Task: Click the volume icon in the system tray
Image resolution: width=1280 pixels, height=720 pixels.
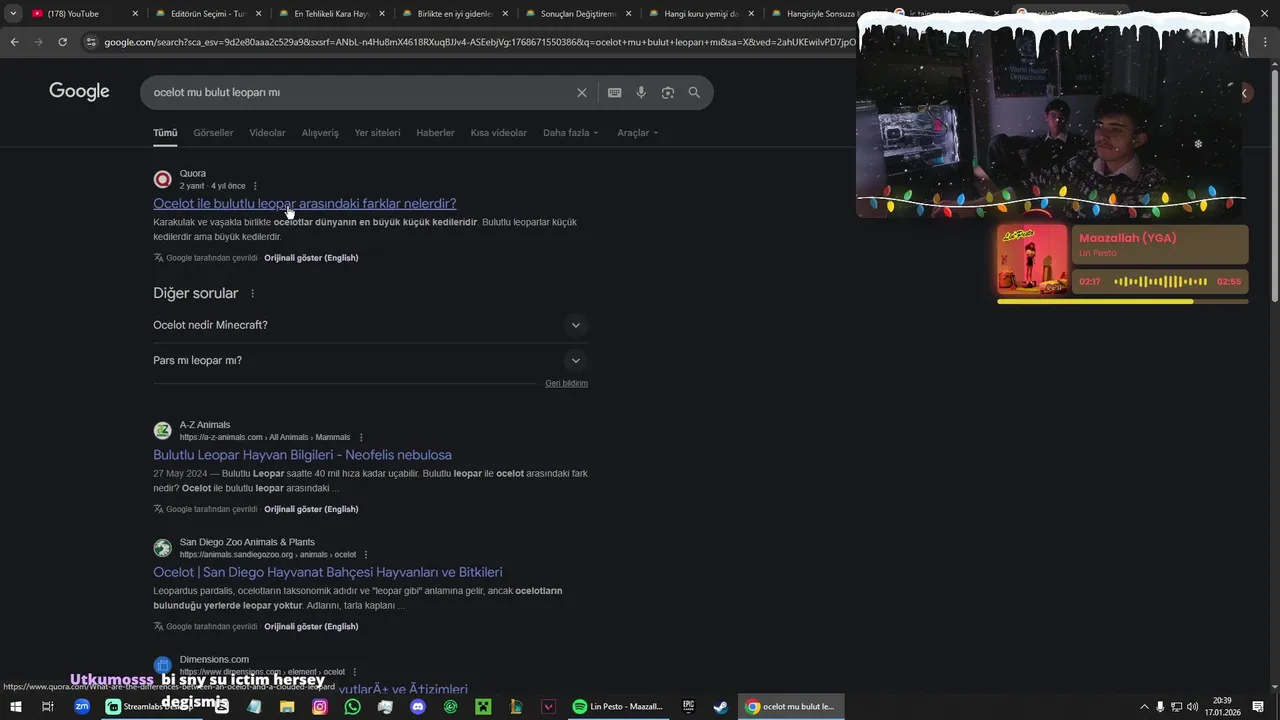Action: tap(1192, 707)
